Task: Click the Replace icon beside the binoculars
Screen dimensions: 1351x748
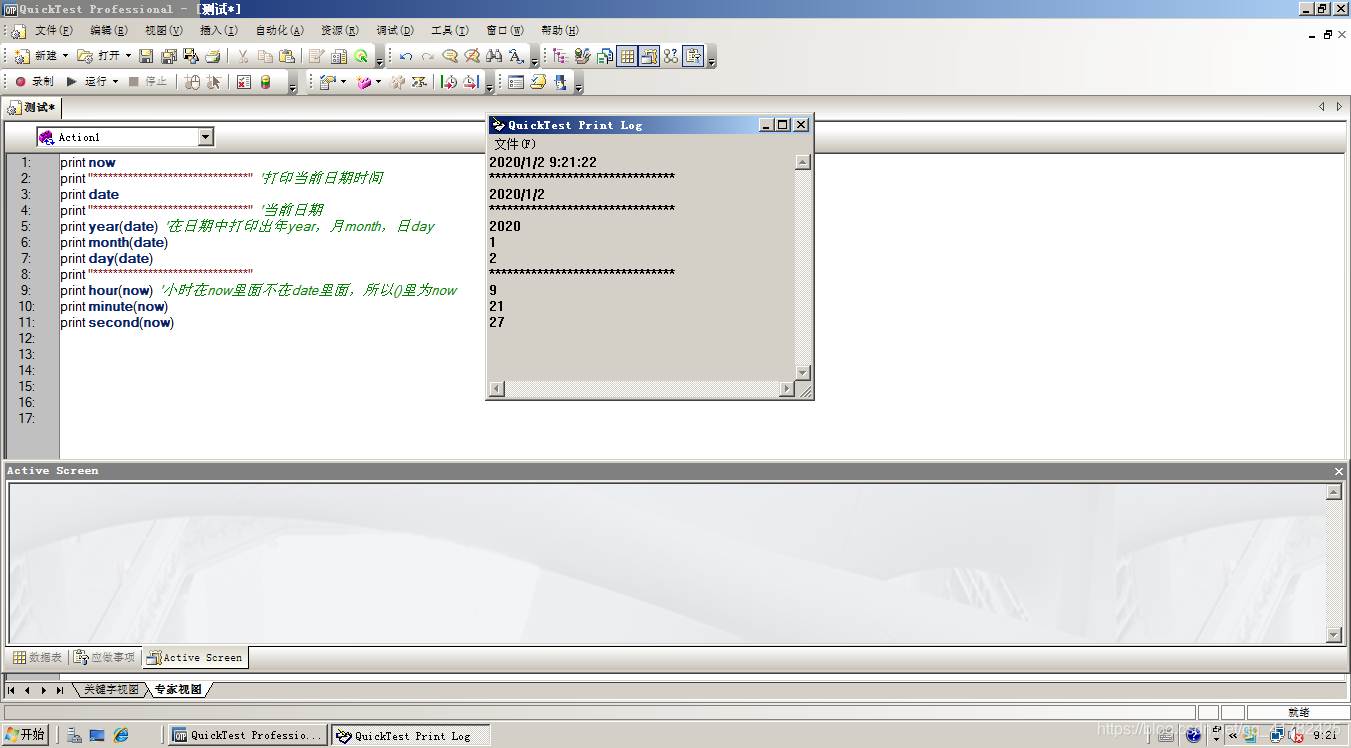Action: pyautogui.click(x=516, y=56)
